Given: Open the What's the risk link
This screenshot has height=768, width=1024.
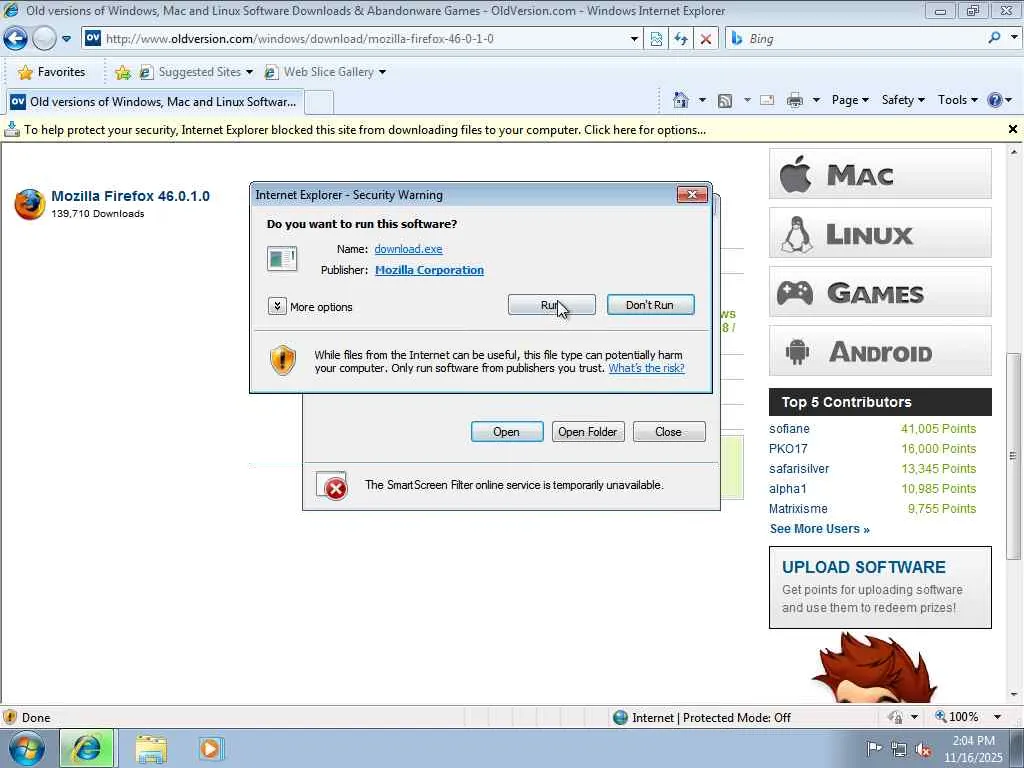Looking at the screenshot, I should (x=647, y=368).
